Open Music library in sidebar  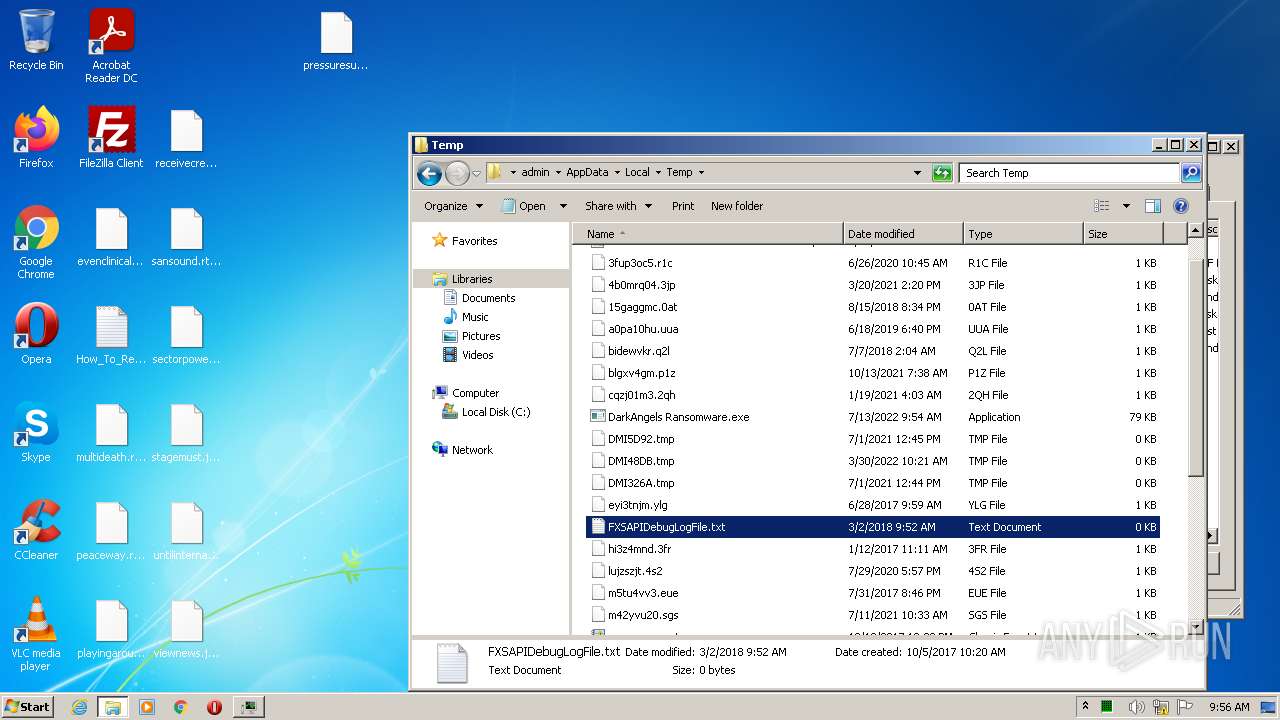(475, 317)
